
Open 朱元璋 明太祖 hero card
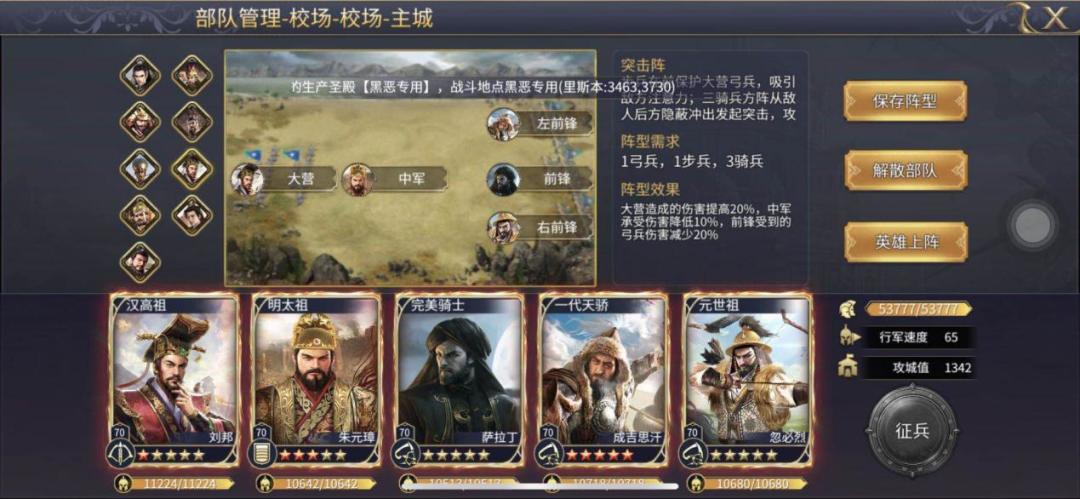pos(316,380)
